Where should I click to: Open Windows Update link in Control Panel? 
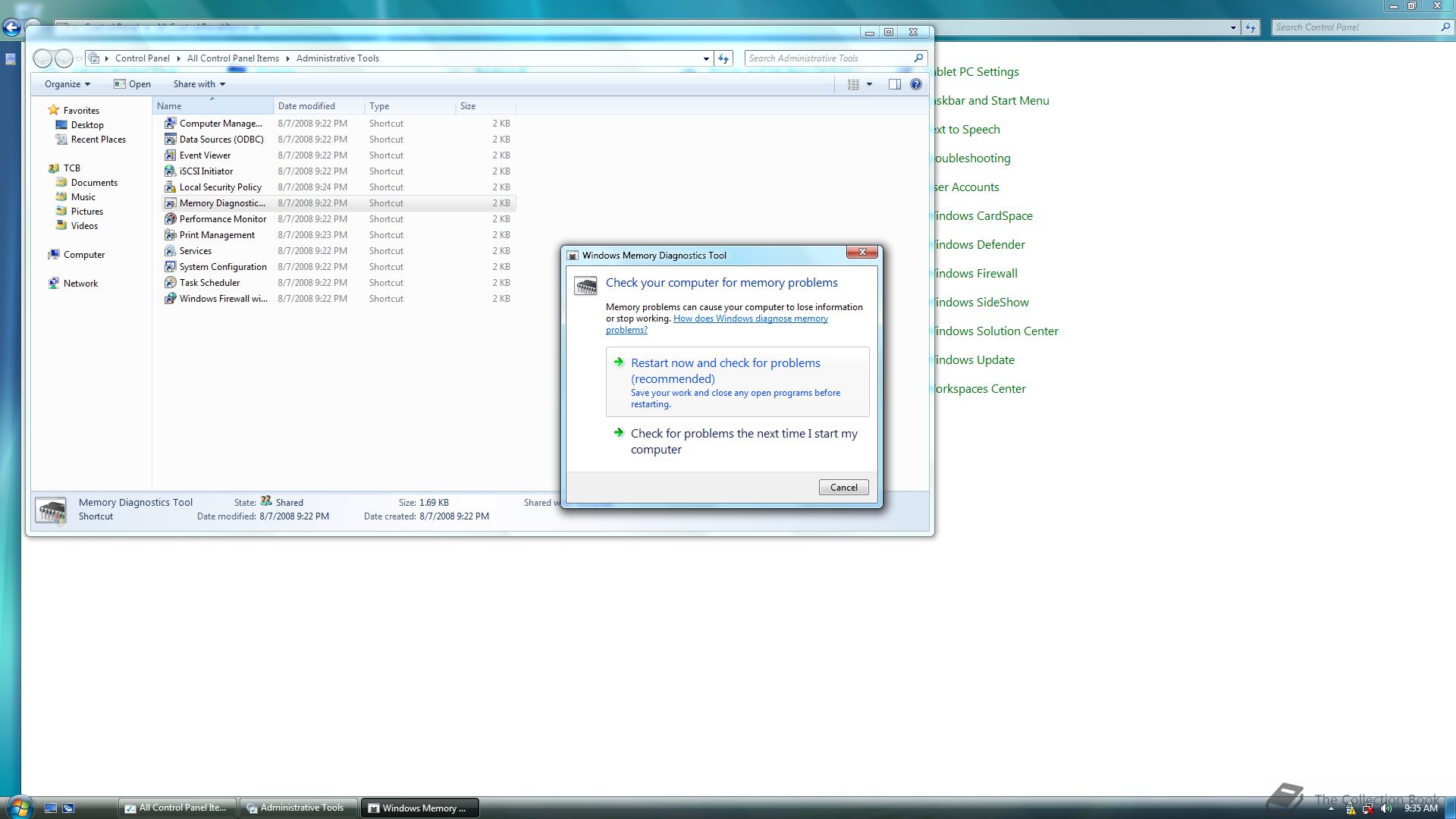[x=974, y=360]
